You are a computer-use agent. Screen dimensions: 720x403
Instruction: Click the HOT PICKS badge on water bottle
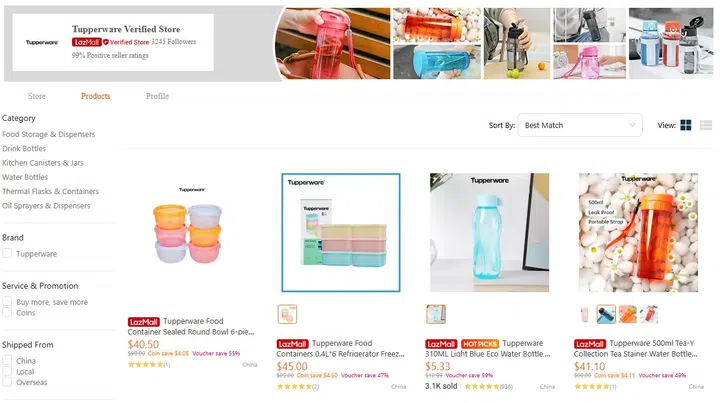(480, 344)
